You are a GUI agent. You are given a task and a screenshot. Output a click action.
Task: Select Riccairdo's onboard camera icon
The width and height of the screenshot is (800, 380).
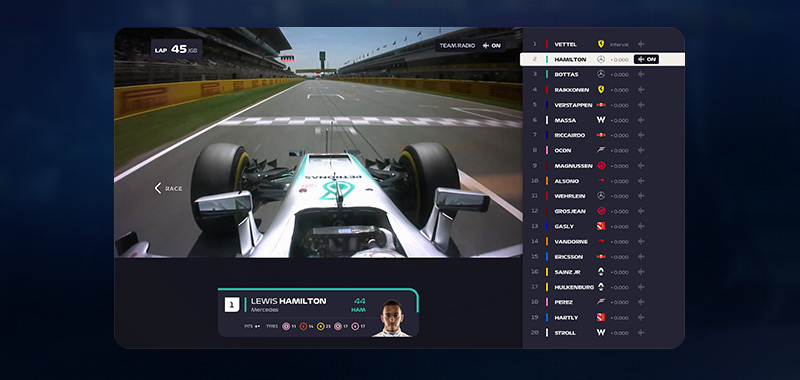tap(641, 135)
